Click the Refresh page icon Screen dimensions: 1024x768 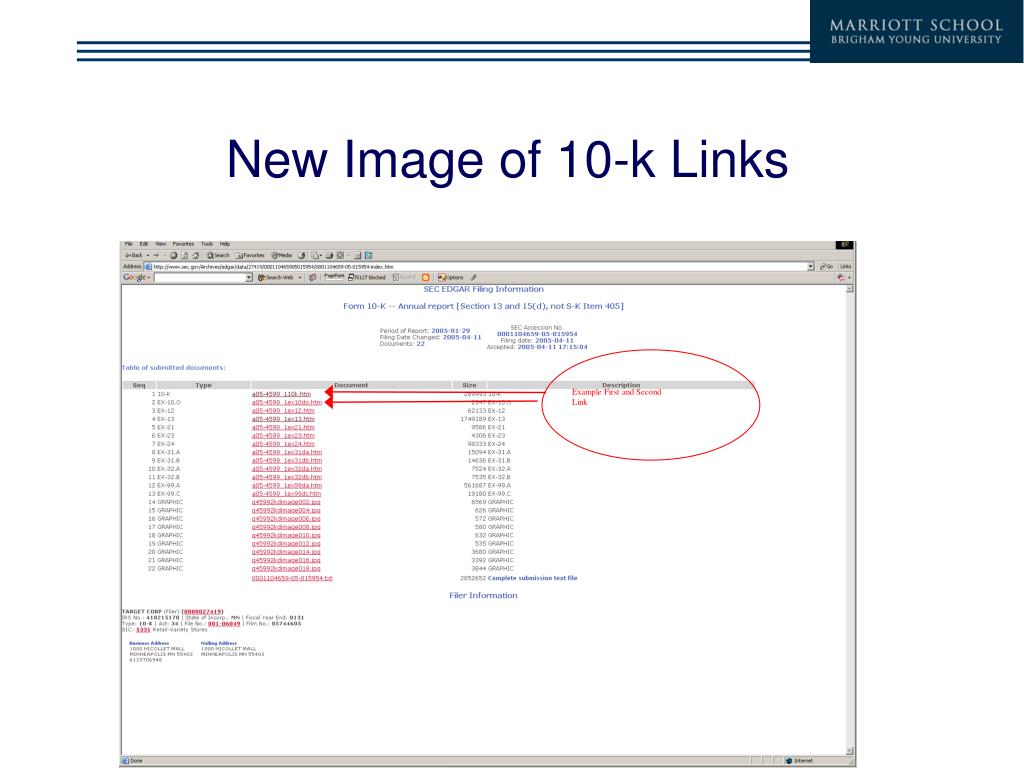click(x=185, y=255)
